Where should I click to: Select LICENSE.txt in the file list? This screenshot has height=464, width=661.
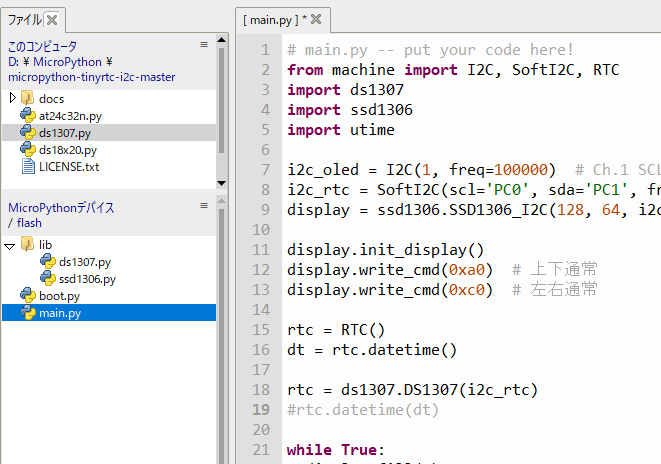(x=69, y=167)
